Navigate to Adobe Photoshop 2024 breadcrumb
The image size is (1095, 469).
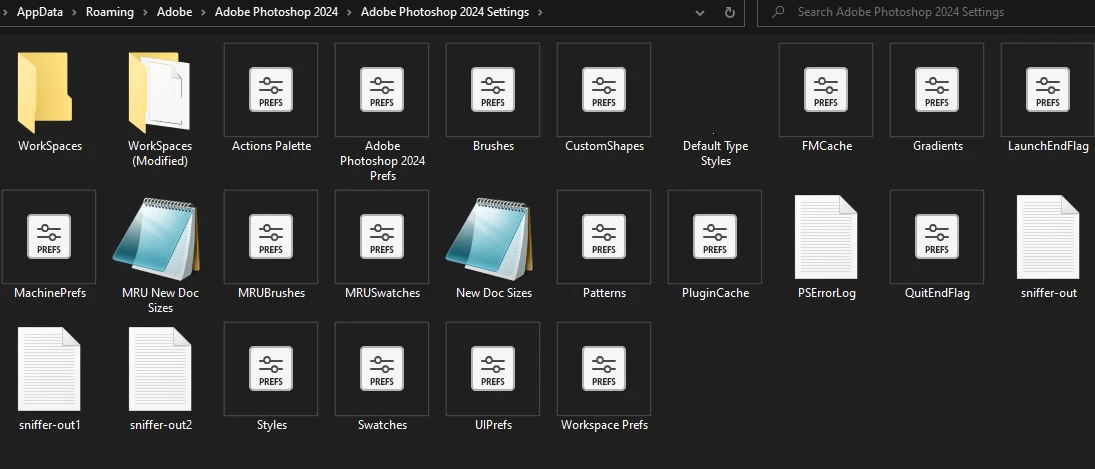point(277,13)
